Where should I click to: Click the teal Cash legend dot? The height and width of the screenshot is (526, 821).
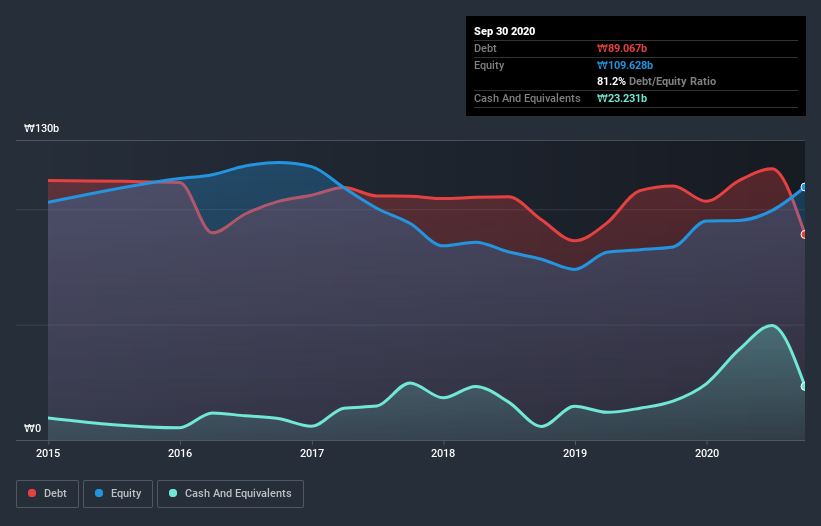(x=173, y=493)
